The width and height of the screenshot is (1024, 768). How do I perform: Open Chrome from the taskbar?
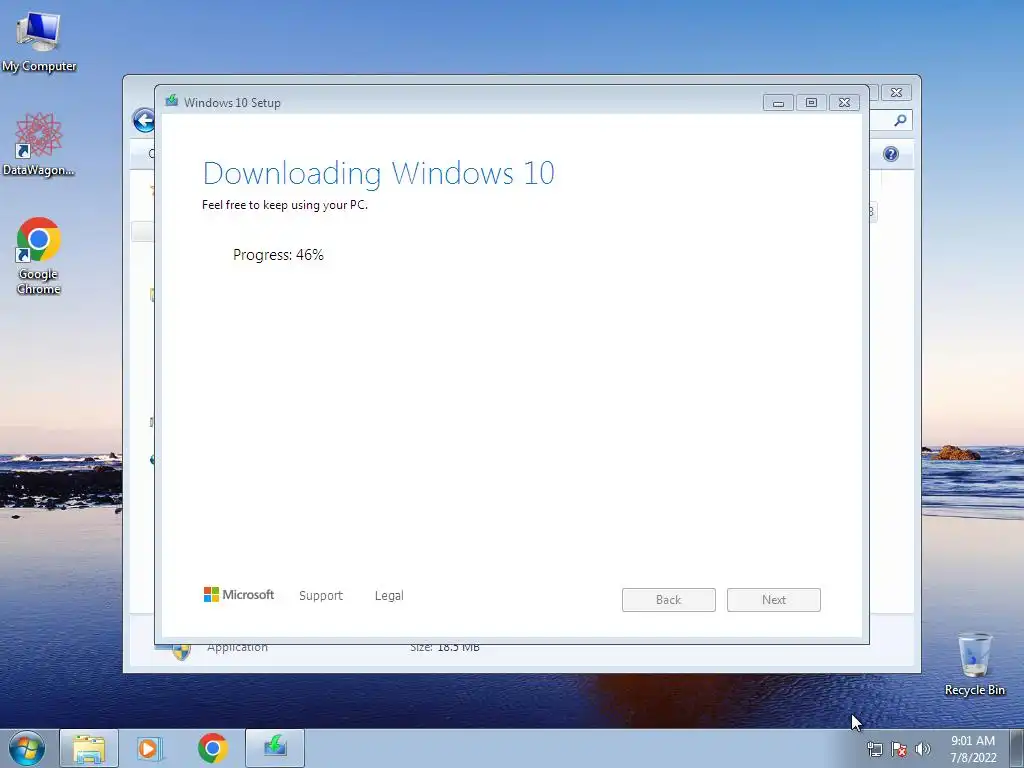(212, 748)
